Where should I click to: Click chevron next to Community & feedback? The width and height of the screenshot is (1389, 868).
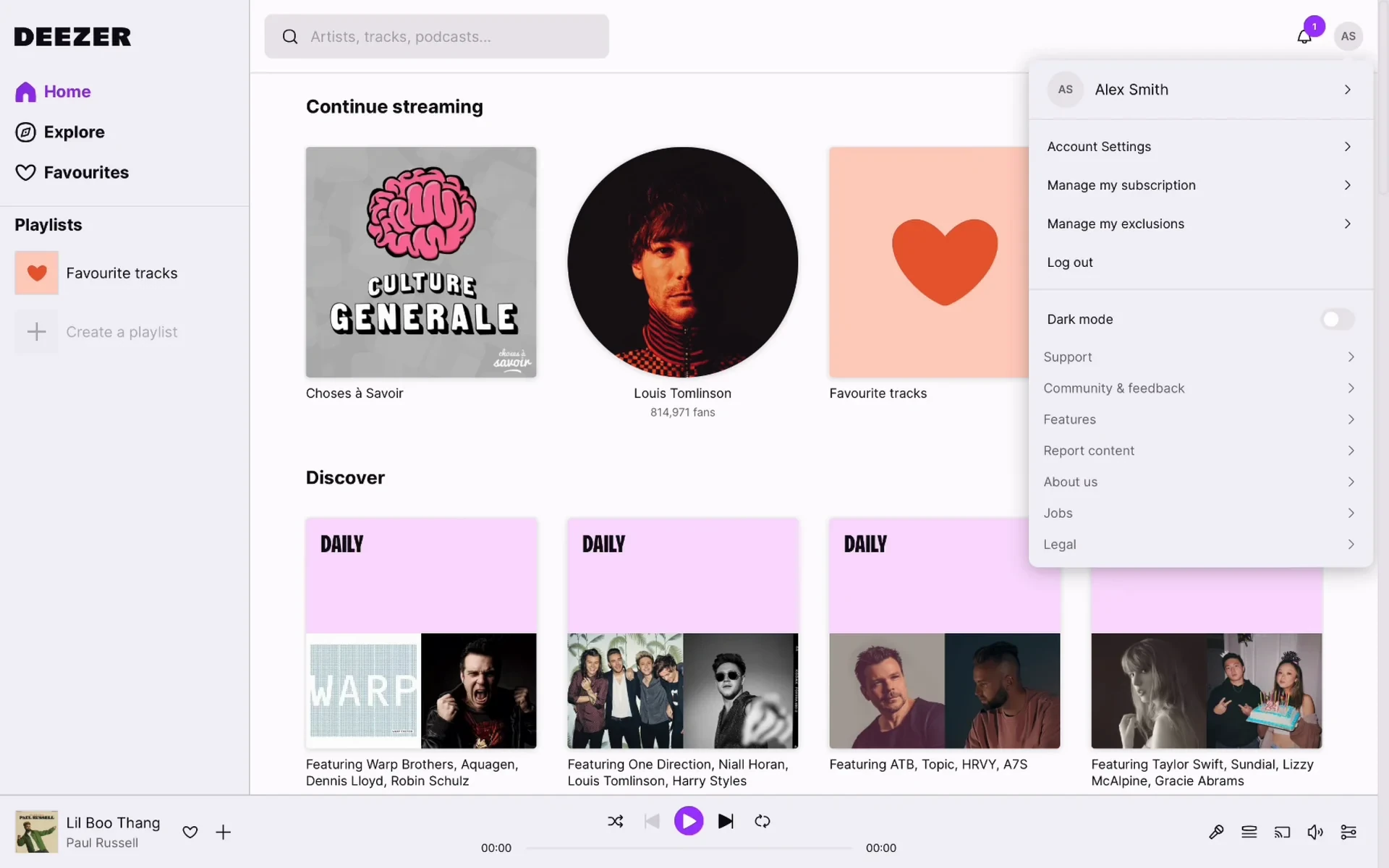pyautogui.click(x=1351, y=388)
